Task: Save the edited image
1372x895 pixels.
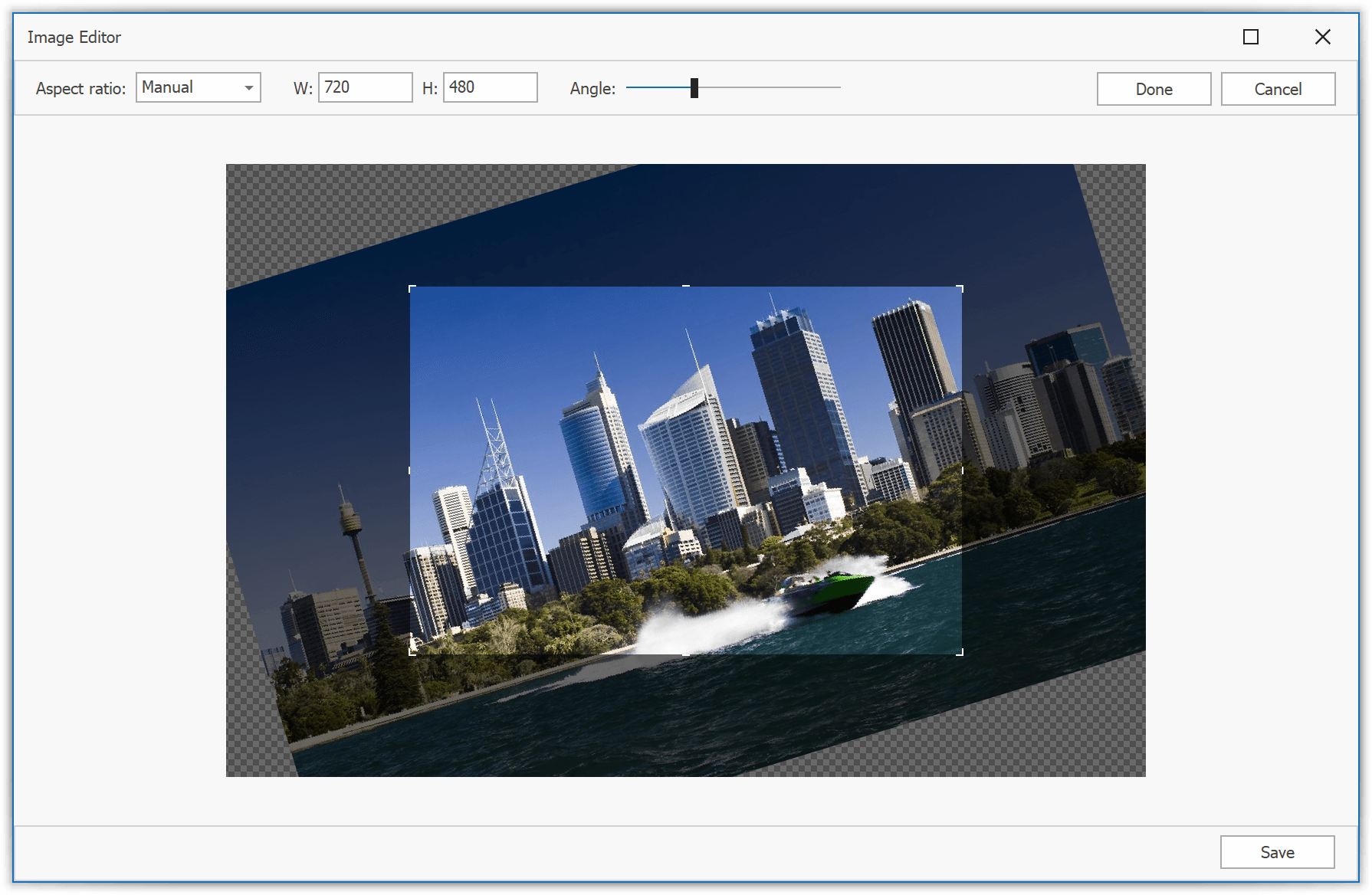Action: coord(1276,852)
